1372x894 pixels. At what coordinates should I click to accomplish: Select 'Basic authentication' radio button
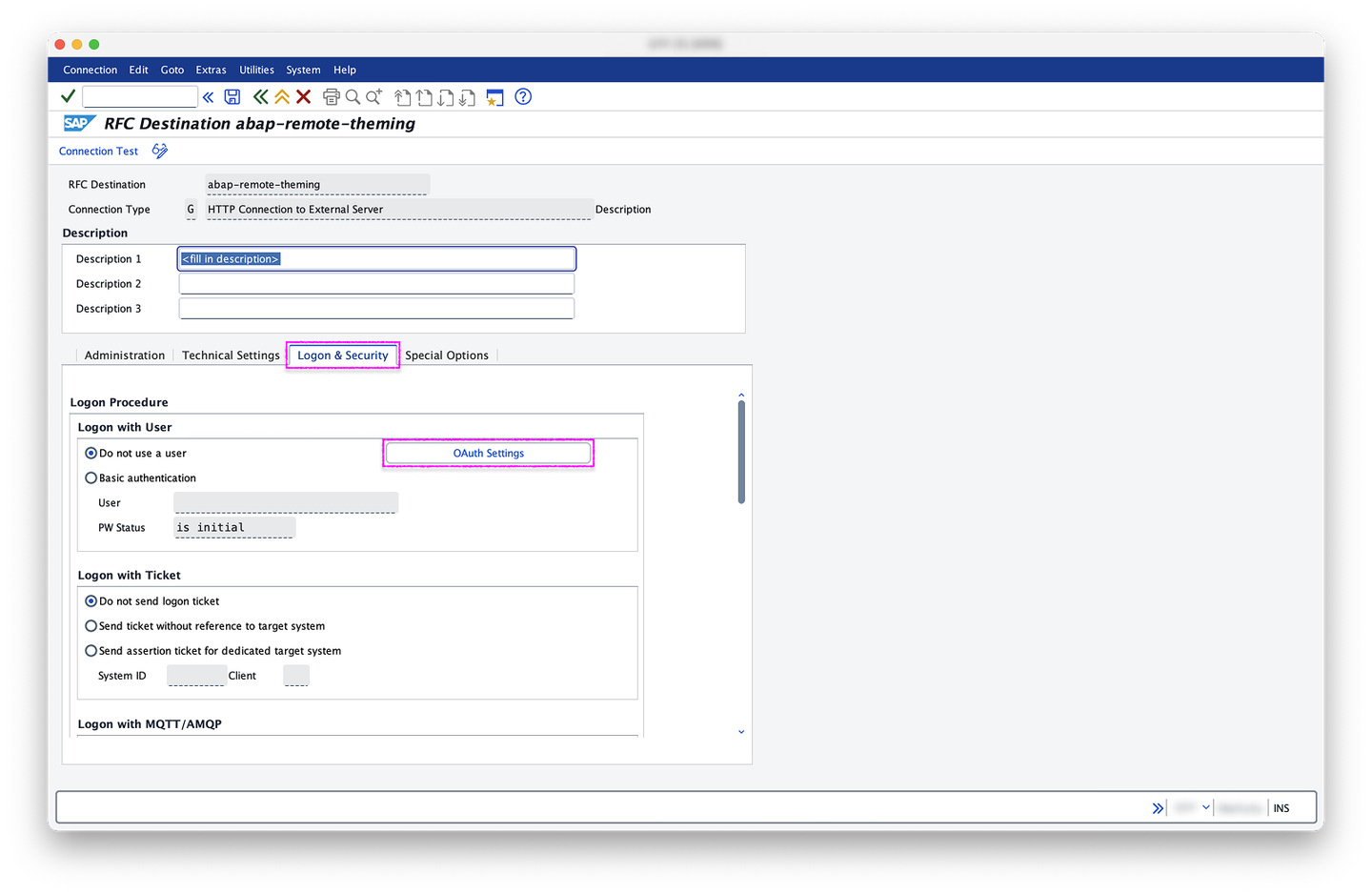[91, 478]
